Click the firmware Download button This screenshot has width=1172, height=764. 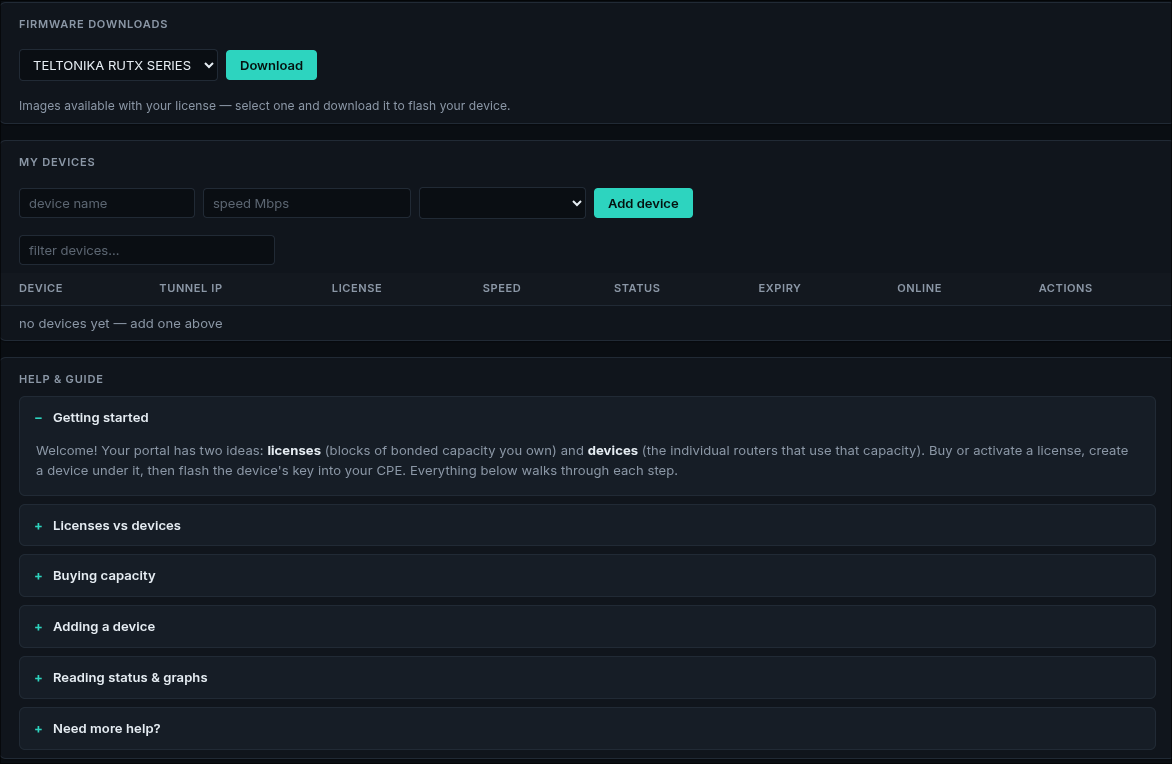coord(271,65)
